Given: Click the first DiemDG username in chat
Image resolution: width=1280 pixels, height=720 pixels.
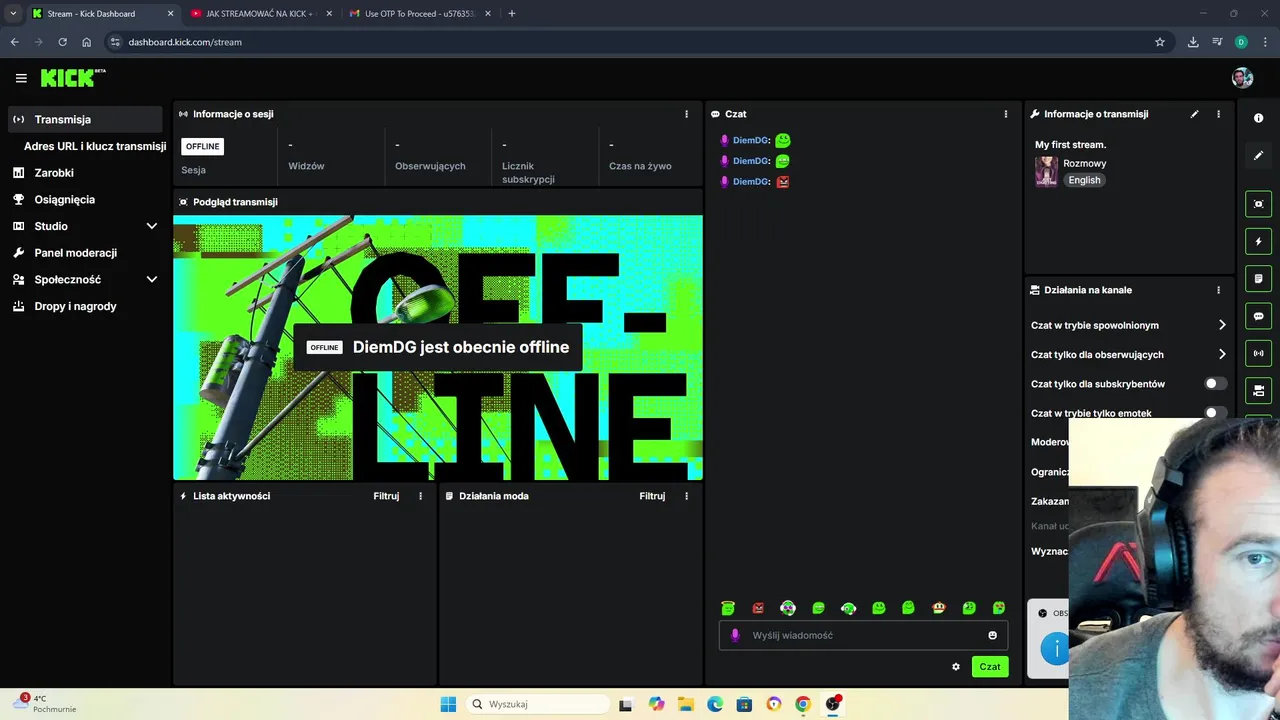Looking at the screenshot, I should (x=750, y=141).
